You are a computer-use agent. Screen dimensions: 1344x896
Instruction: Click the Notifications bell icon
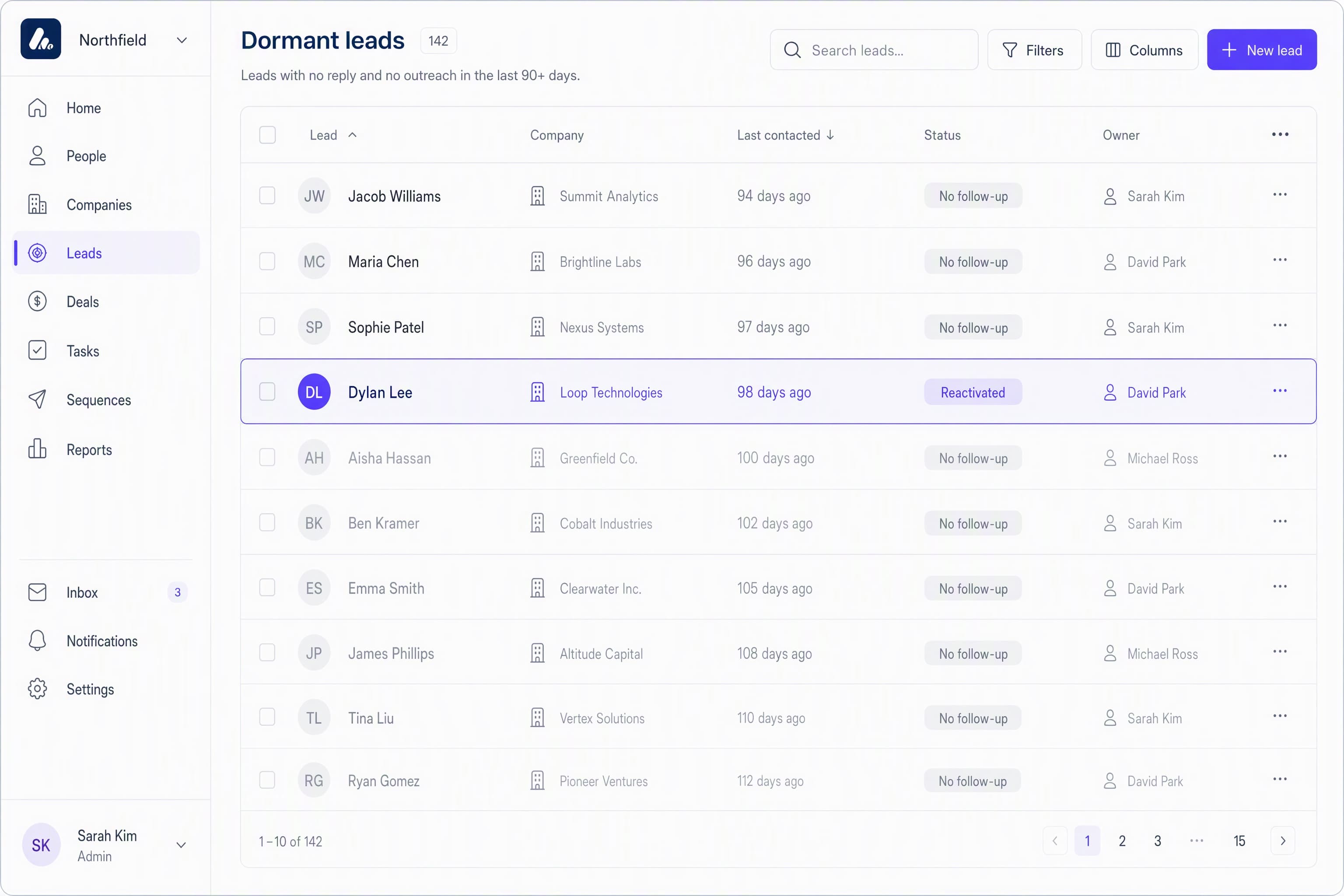(x=37, y=641)
